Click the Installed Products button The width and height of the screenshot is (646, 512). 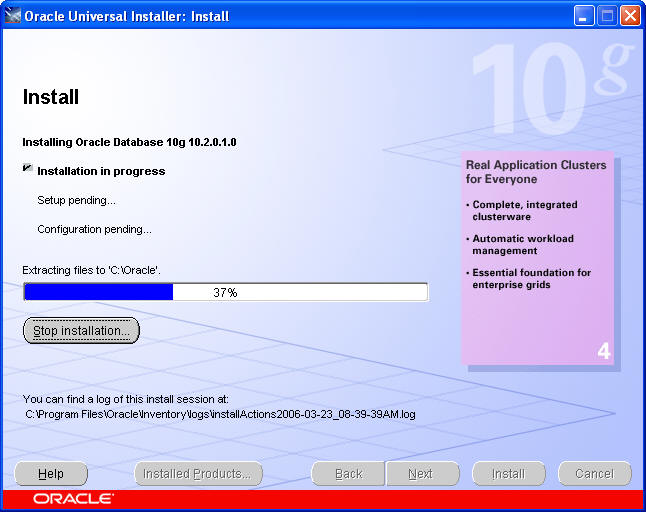(x=199, y=474)
